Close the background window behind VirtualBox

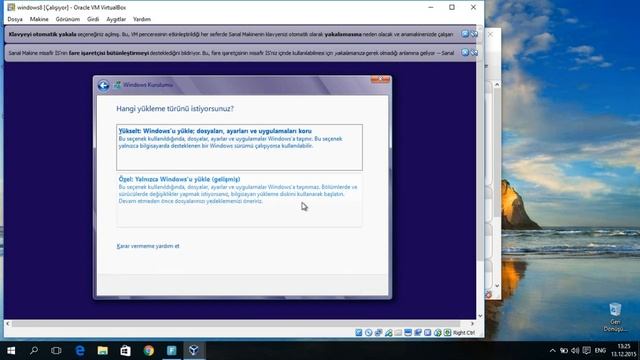pyautogui.click(x=491, y=34)
